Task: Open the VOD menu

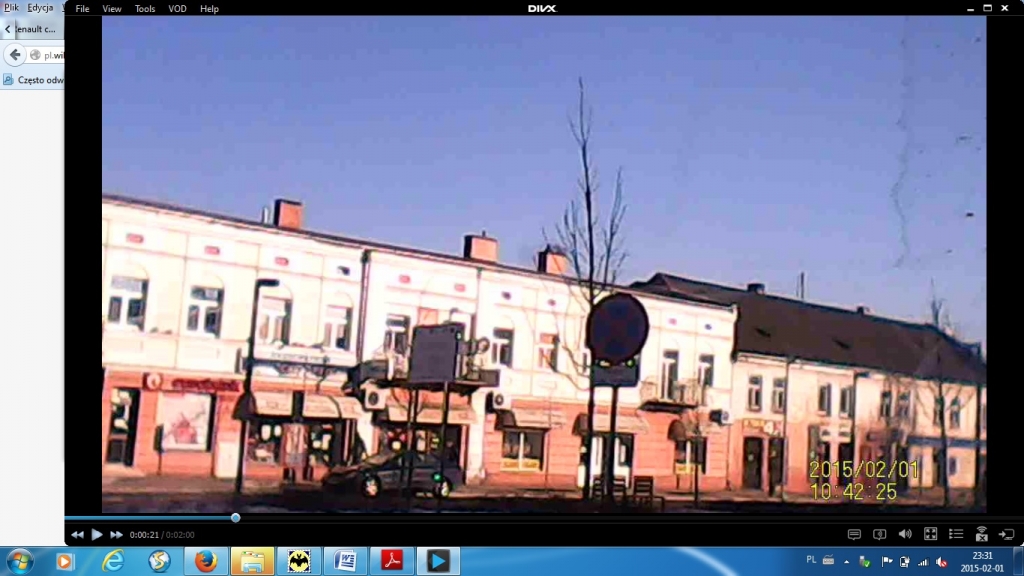Action: [177, 9]
